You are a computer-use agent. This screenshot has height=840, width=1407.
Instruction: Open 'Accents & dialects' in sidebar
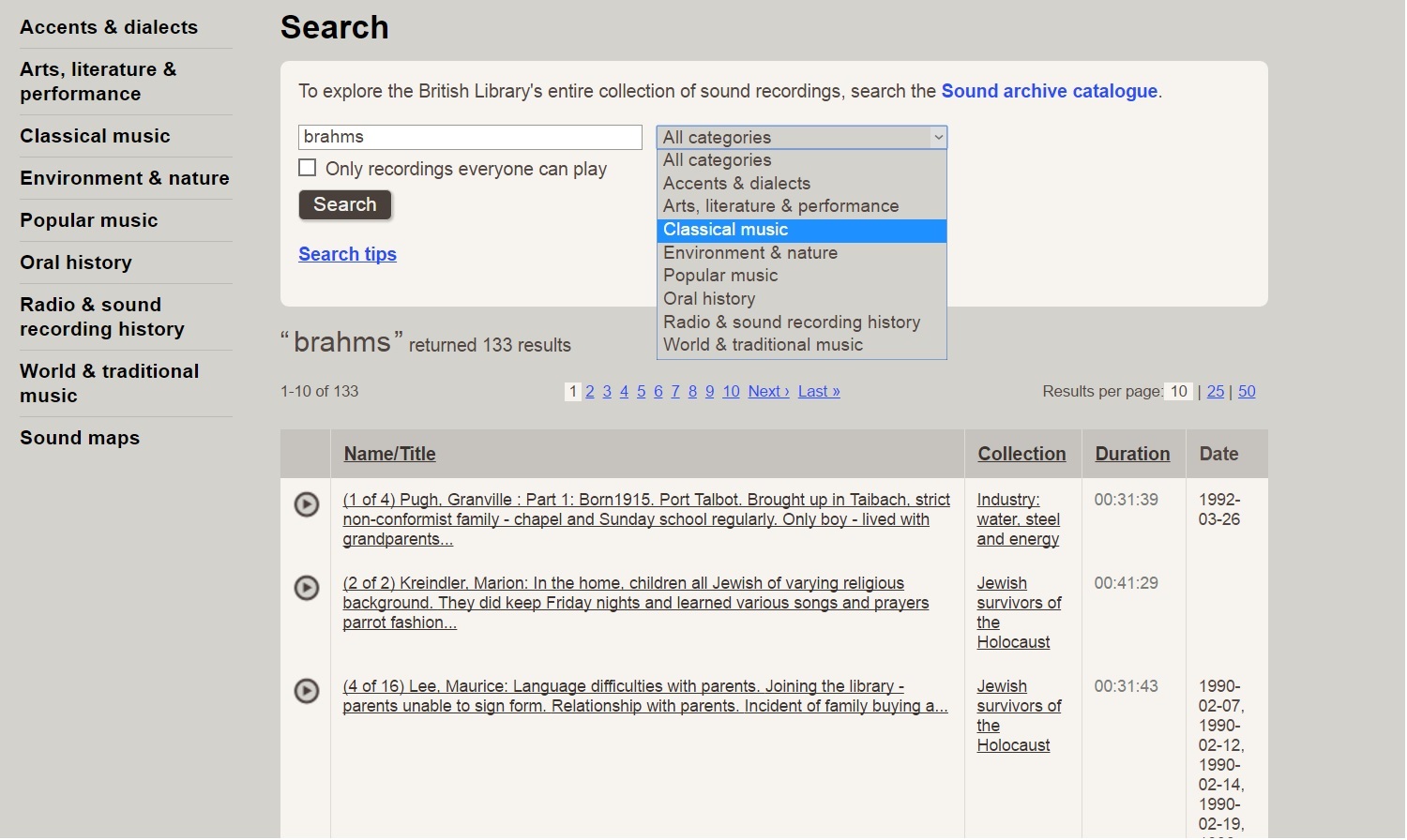(x=109, y=27)
